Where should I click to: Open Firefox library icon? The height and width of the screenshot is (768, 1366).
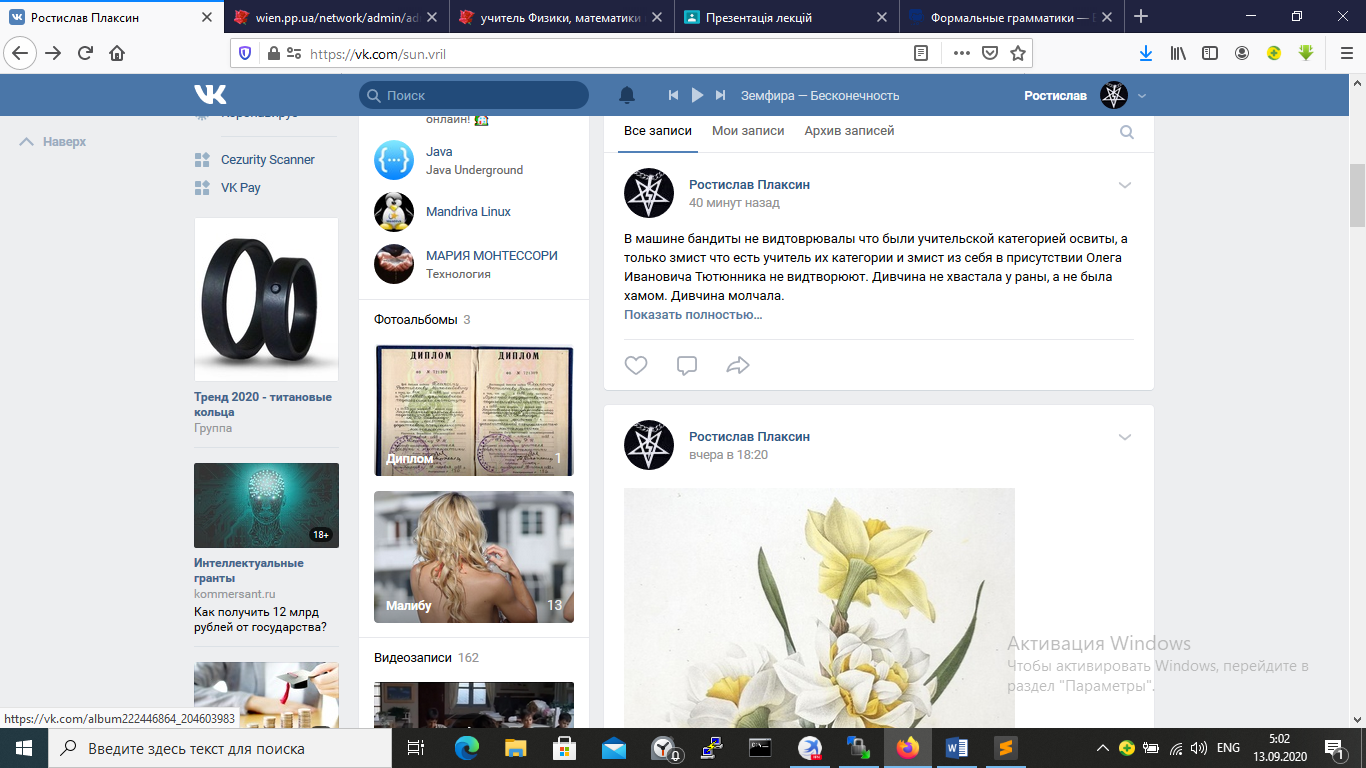1178,53
